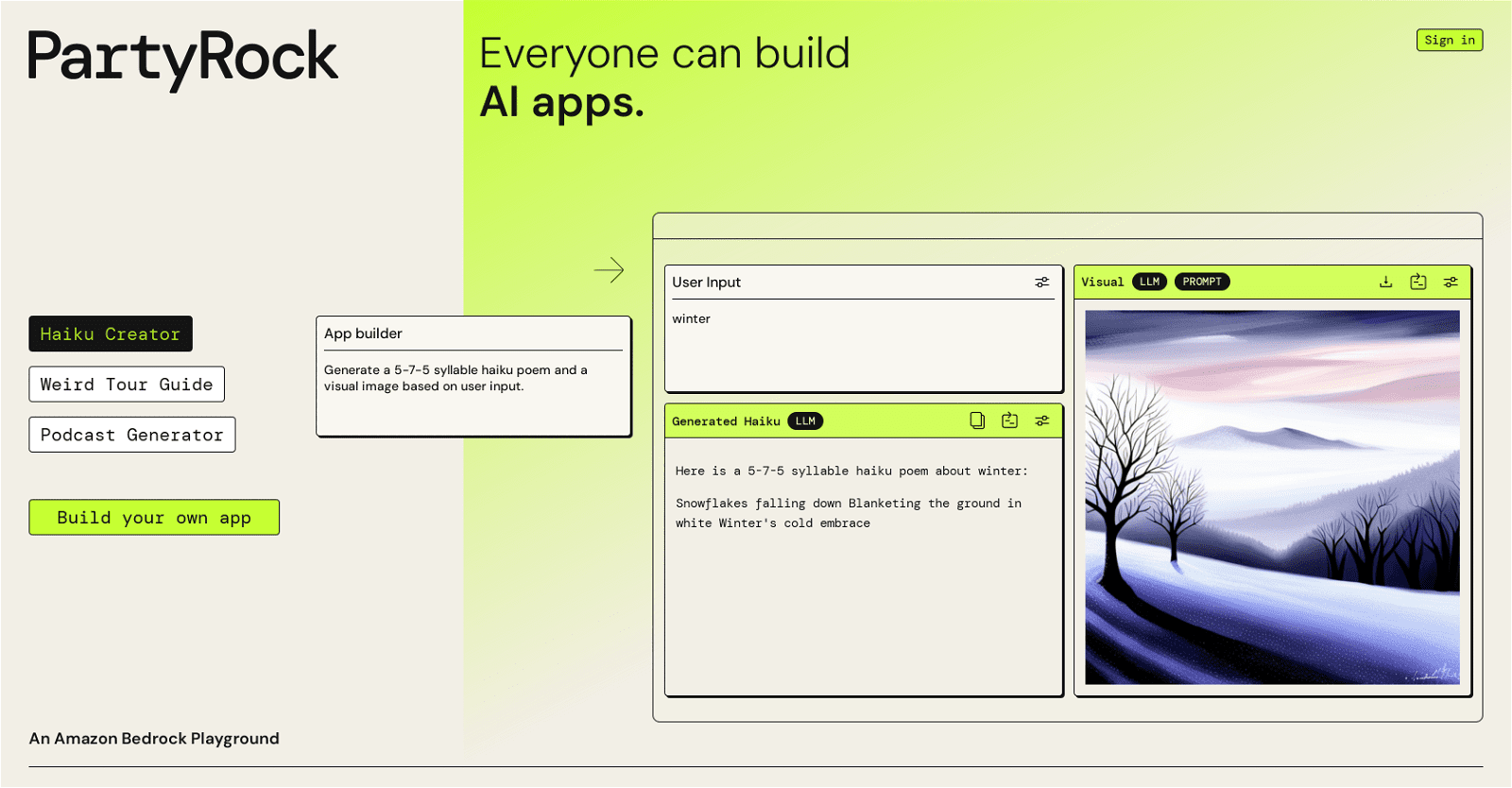Click into the User Input field containing winter

pyautogui.click(x=863, y=345)
